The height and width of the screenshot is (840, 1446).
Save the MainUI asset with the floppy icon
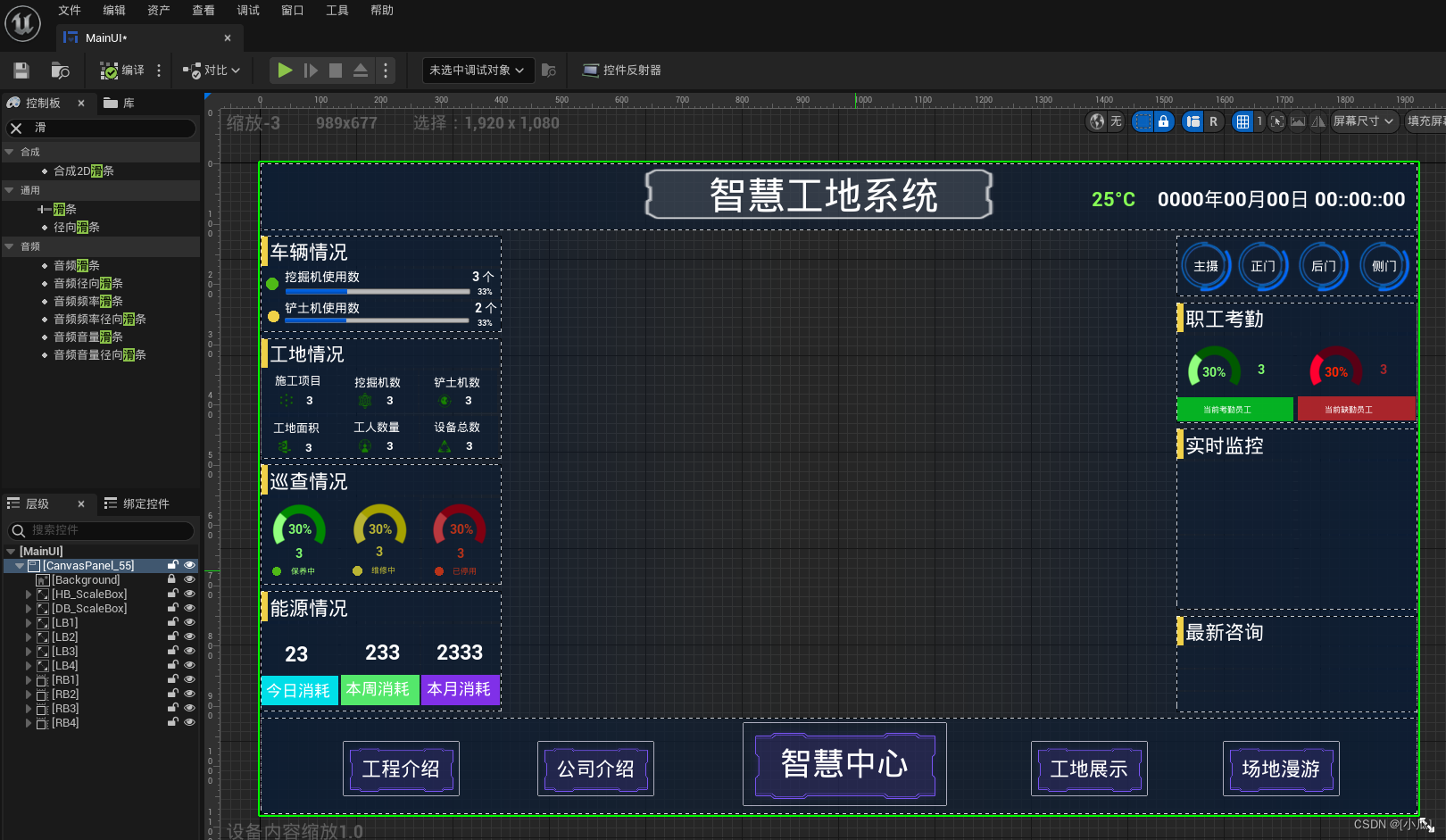tap(21, 71)
